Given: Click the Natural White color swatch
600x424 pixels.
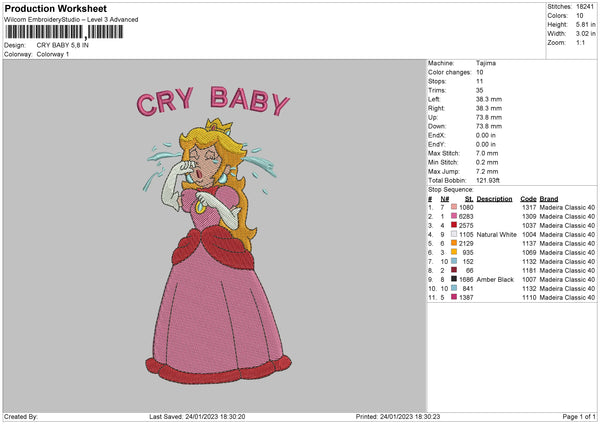Looking at the screenshot, I should pos(454,234).
